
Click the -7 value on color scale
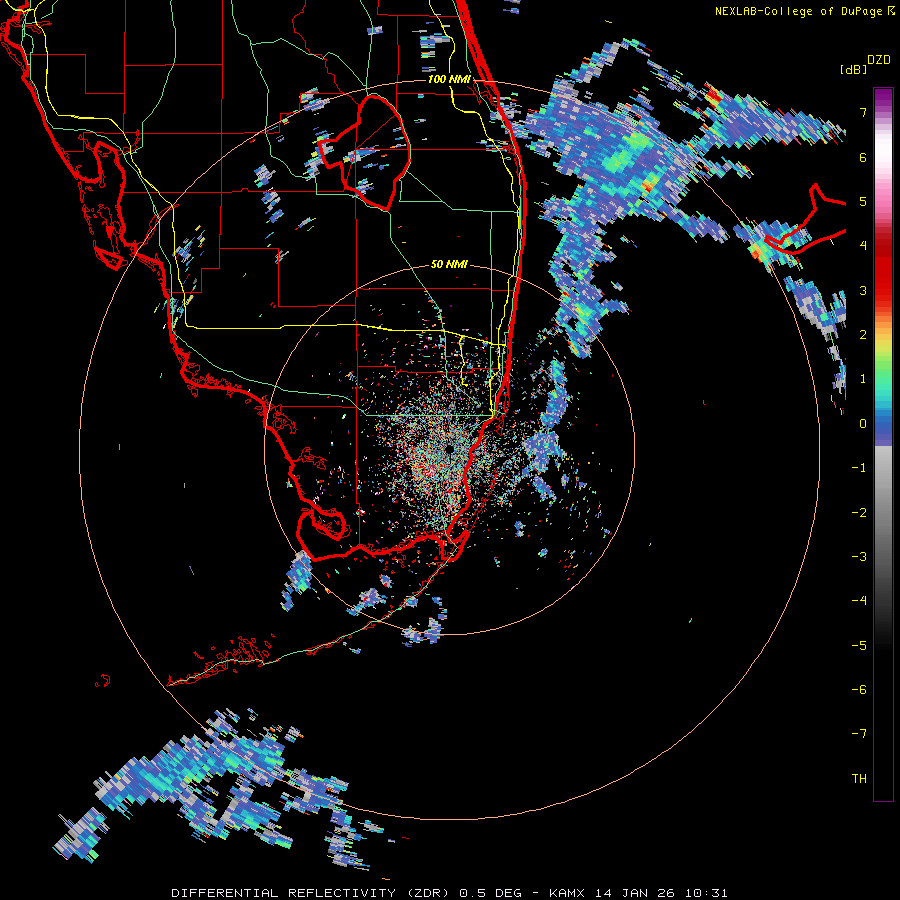[859, 734]
